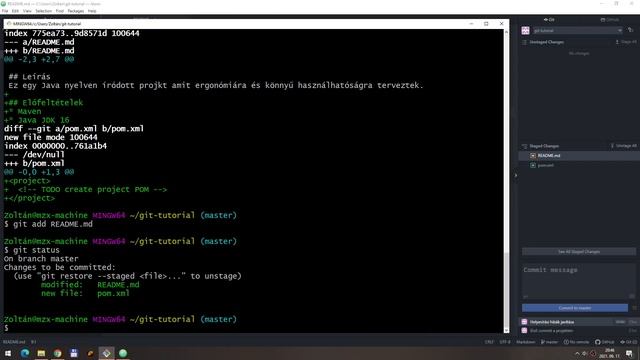This screenshot has height=360, width=640.
Task: Click the Unstaged Changes header icon
Action: click(x=524, y=42)
